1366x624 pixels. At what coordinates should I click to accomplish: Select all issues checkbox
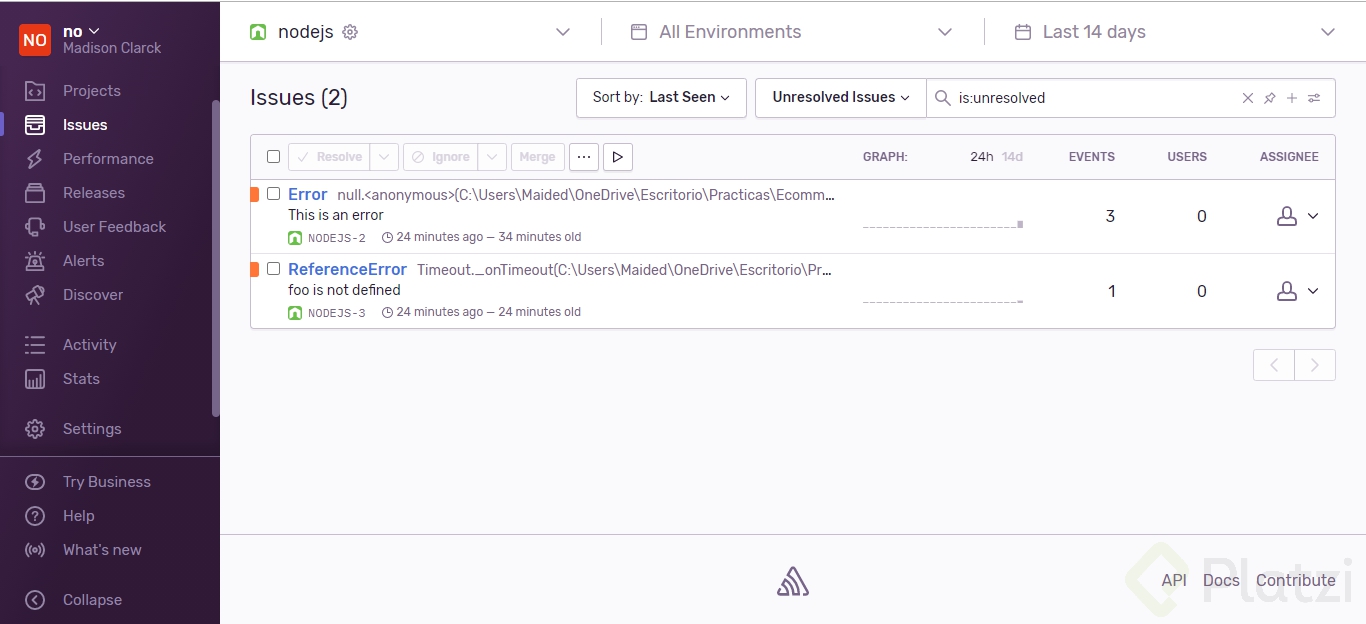click(x=273, y=157)
